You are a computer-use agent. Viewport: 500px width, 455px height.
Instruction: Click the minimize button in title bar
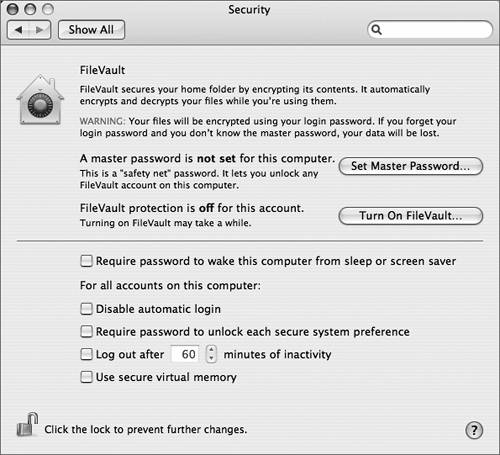30,9
